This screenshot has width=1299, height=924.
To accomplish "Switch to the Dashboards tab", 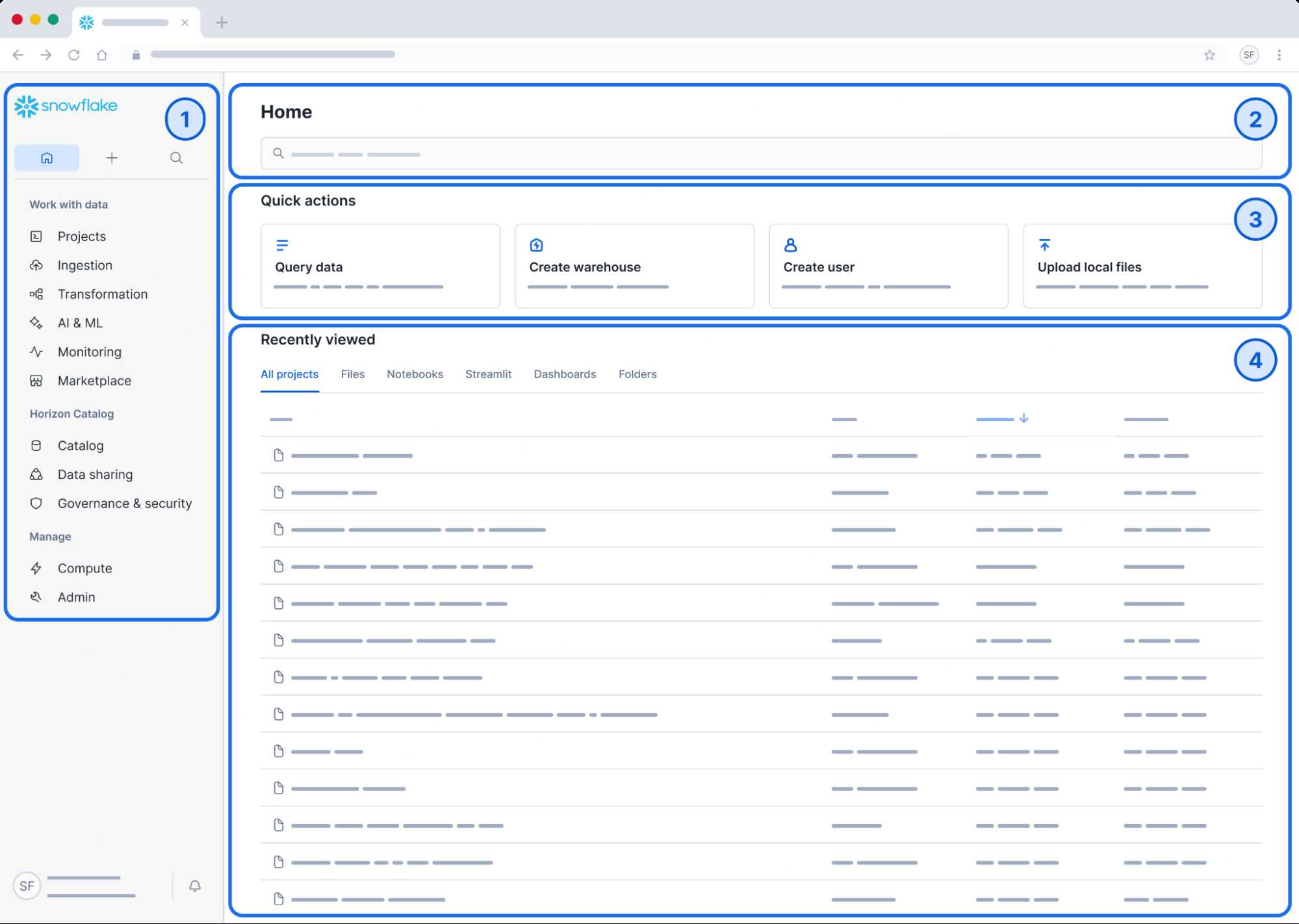I will (564, 374).
